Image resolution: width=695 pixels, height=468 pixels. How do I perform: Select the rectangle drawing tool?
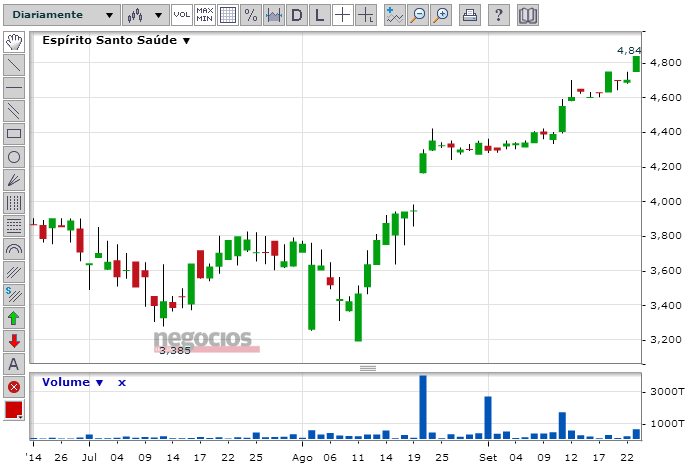point(14,134)
